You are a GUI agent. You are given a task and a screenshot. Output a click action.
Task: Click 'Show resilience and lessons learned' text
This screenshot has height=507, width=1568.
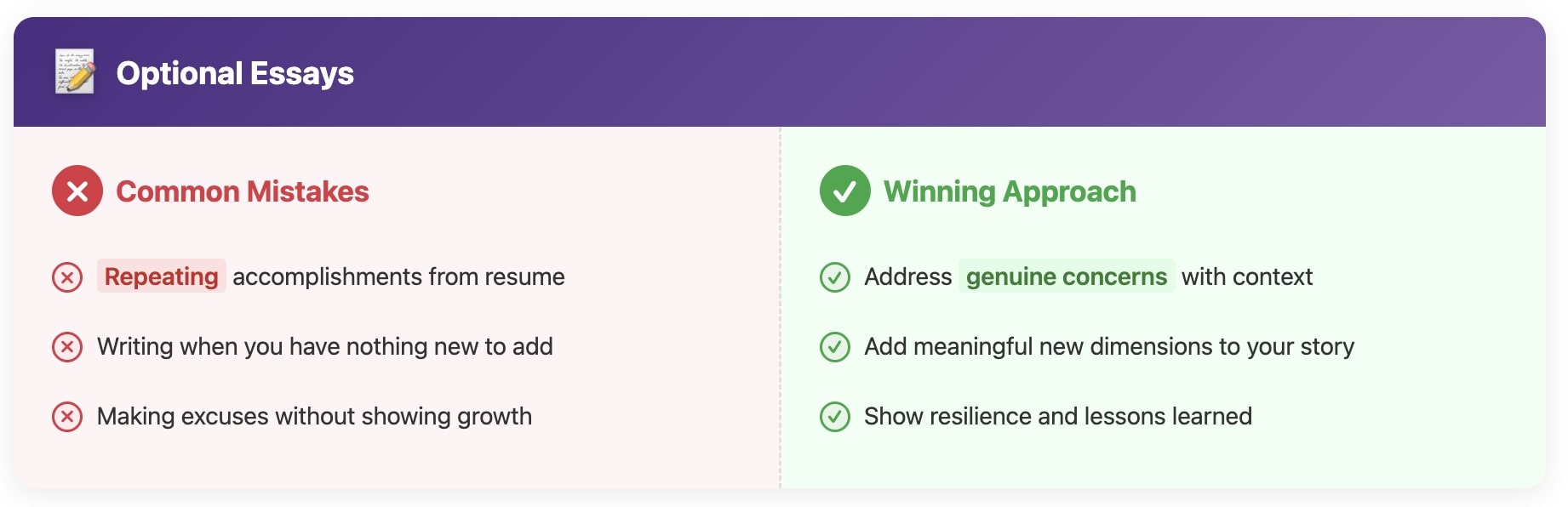1058,416
